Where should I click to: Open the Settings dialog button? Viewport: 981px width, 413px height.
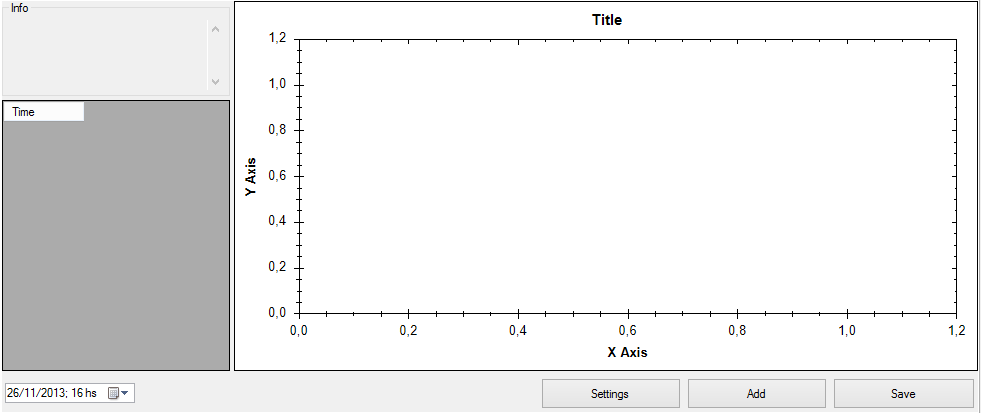pyautogui.click(x=610, y=394)
